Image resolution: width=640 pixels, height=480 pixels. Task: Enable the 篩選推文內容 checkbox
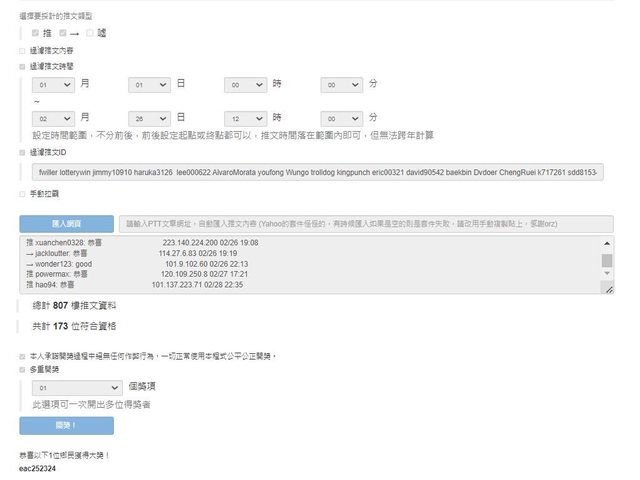pos(22,50)
